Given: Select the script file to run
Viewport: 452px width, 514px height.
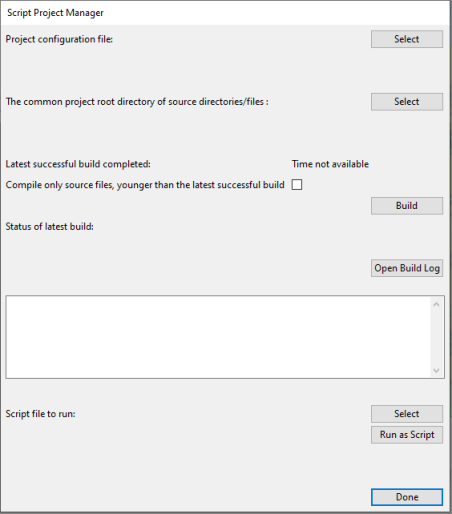Looking at the screenshot, I should (x=407, y=414).
